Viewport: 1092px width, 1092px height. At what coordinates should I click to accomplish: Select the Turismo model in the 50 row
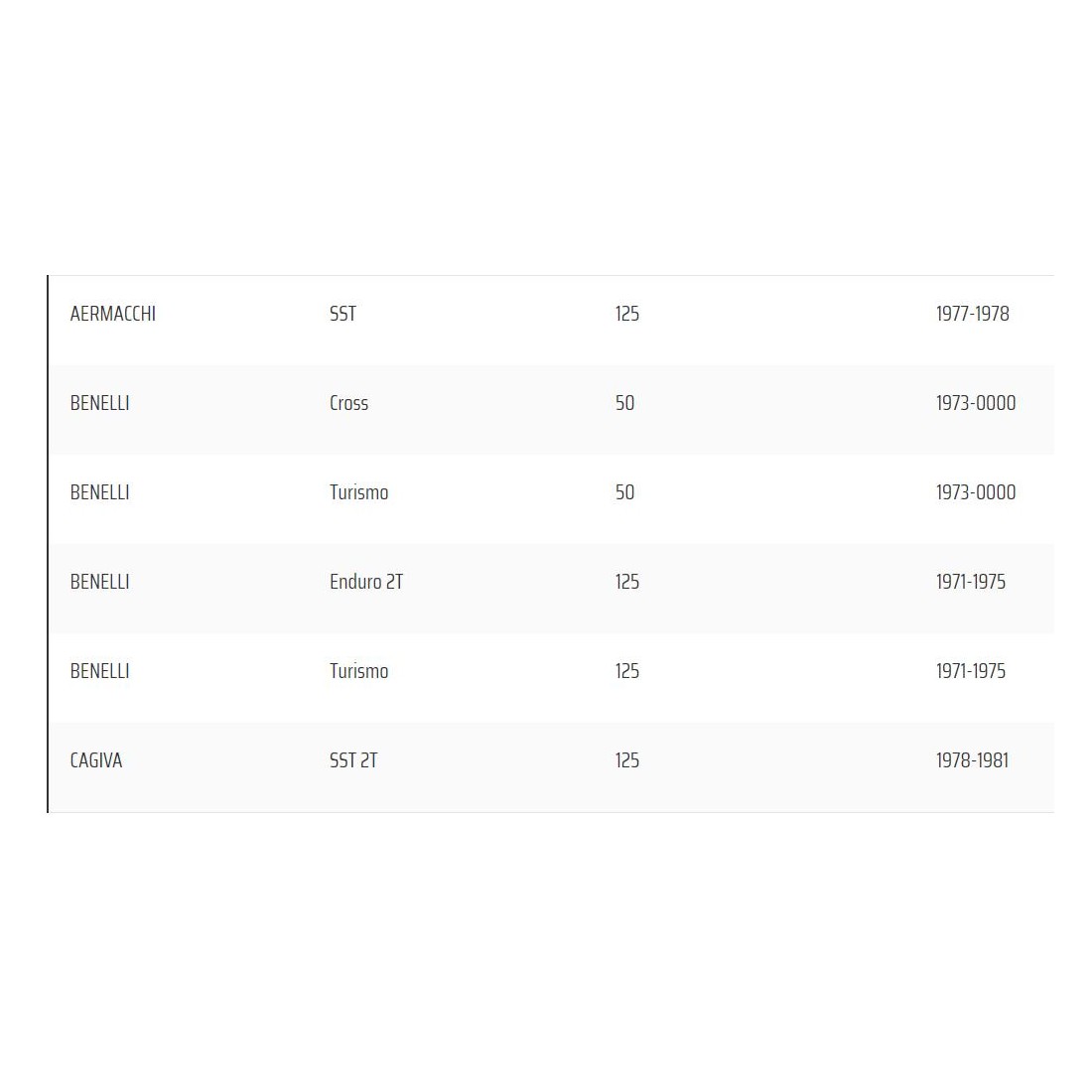tap(358, 492)
